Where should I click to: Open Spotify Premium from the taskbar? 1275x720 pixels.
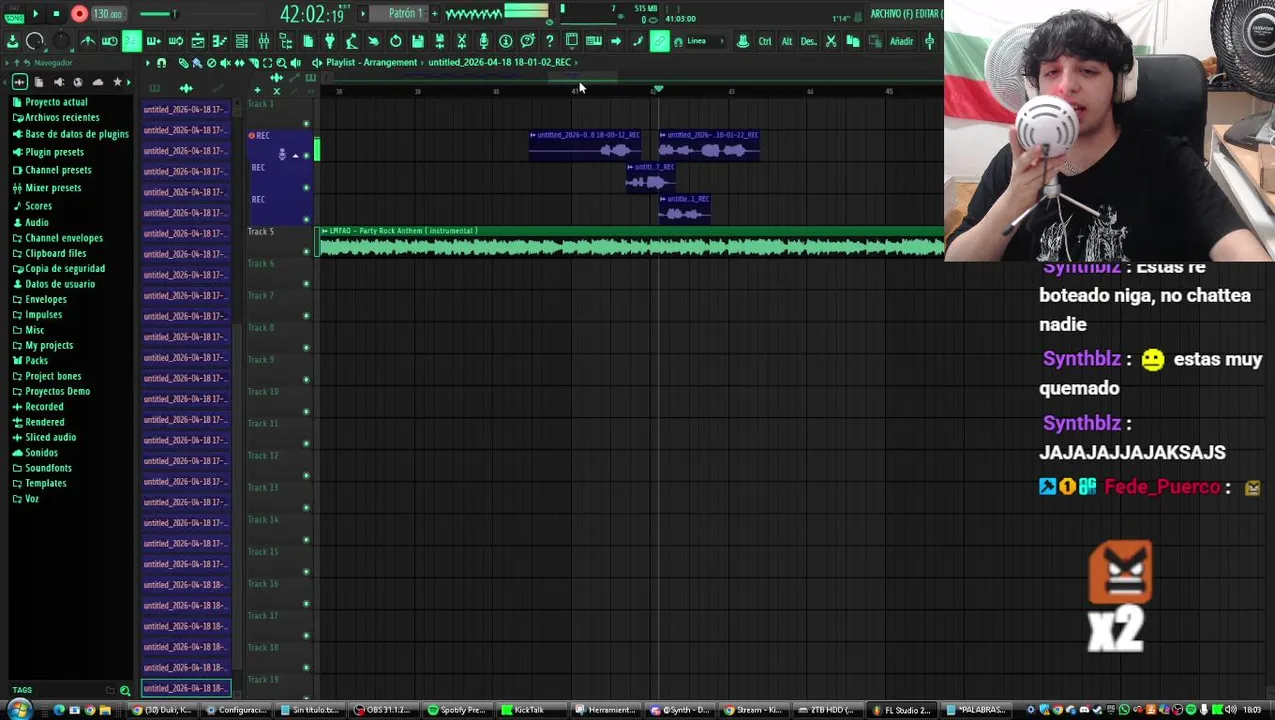(x=457, y=710)
